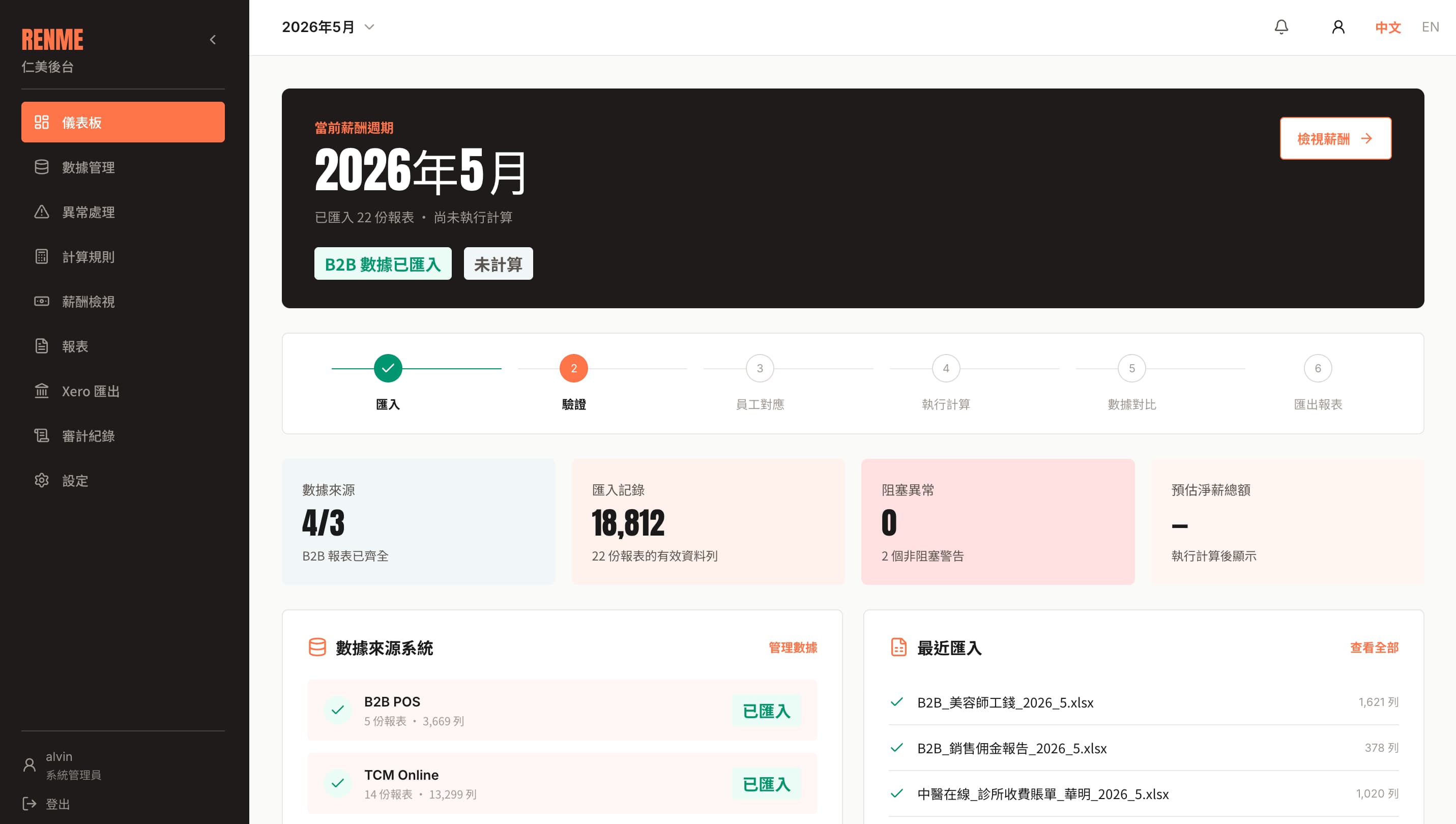Image resolution: width=1456 pixels, height=824 pixels.
Task: Click B2B_美容師工錢_2026_5.xlsx file name
Action: click(1005, 702)
